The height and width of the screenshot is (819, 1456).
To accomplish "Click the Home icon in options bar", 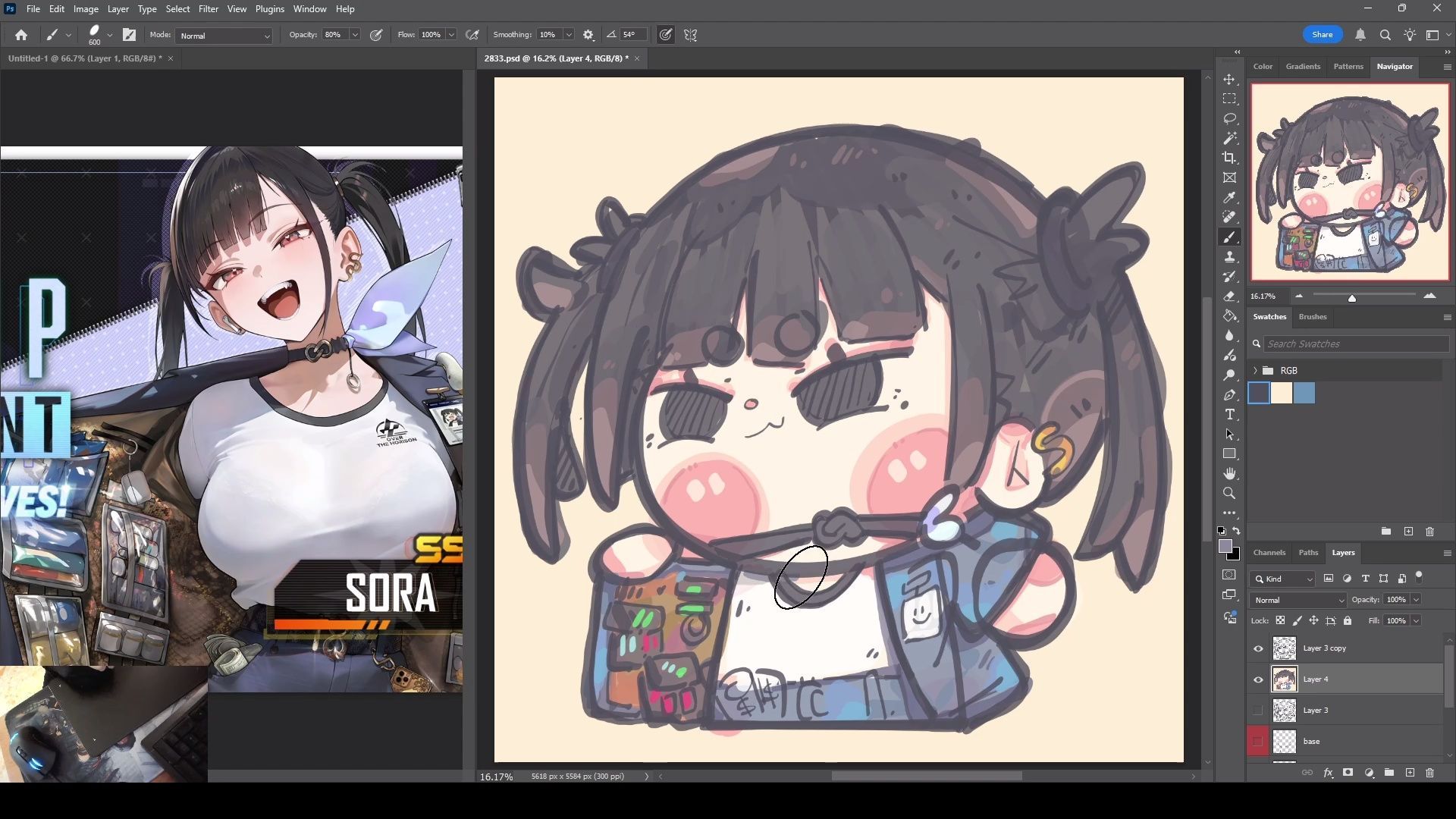I will tap(21, 35).
